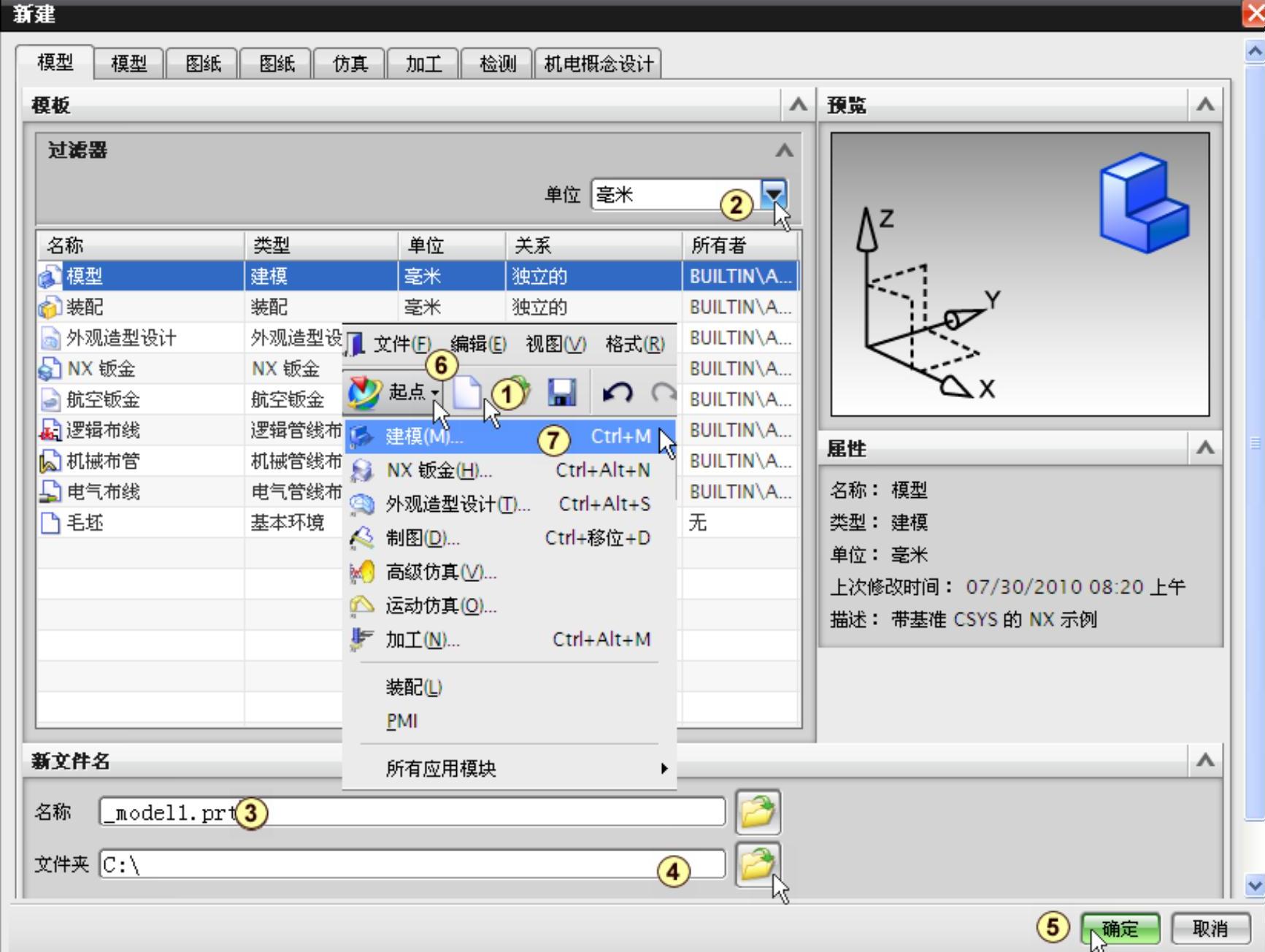The image size is (1265, 952).
Task: Click the 毛坯 blank template icon
Action: point(50,523)
